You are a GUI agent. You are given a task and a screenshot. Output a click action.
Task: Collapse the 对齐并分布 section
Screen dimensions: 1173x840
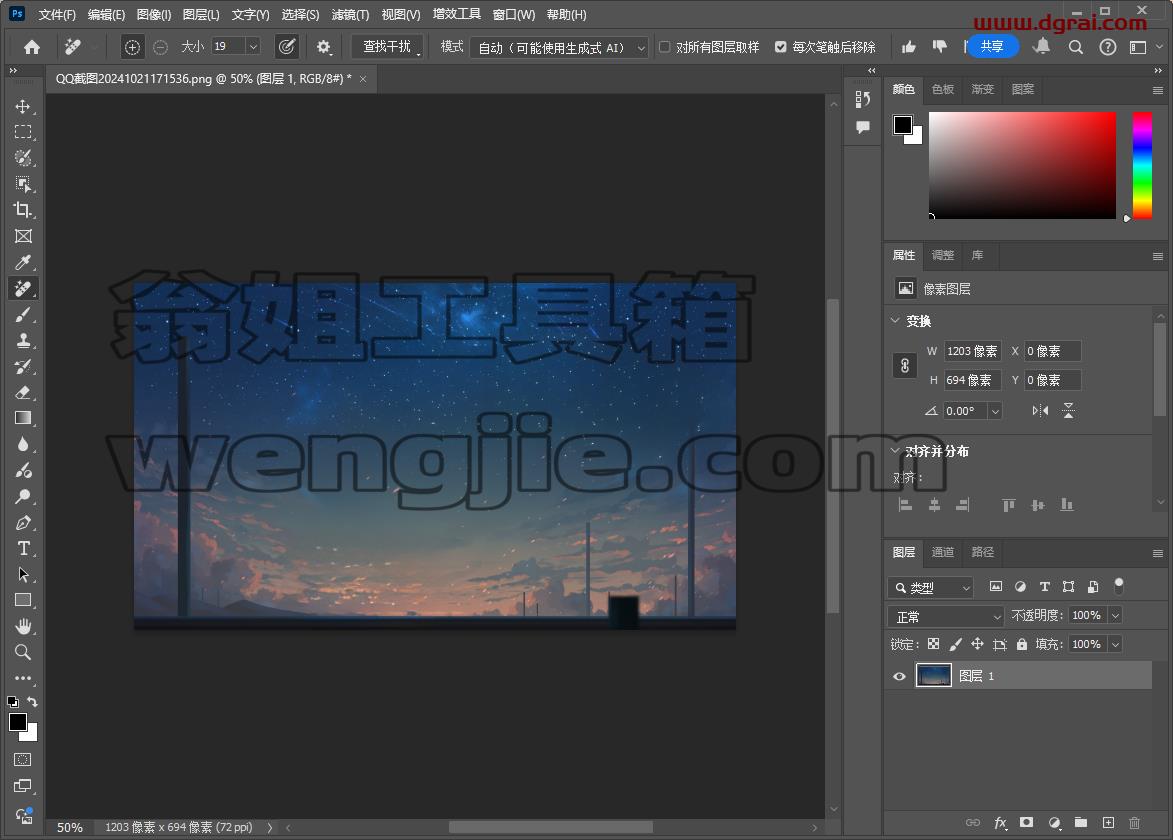pyautogui.click(x=895, y=450)
